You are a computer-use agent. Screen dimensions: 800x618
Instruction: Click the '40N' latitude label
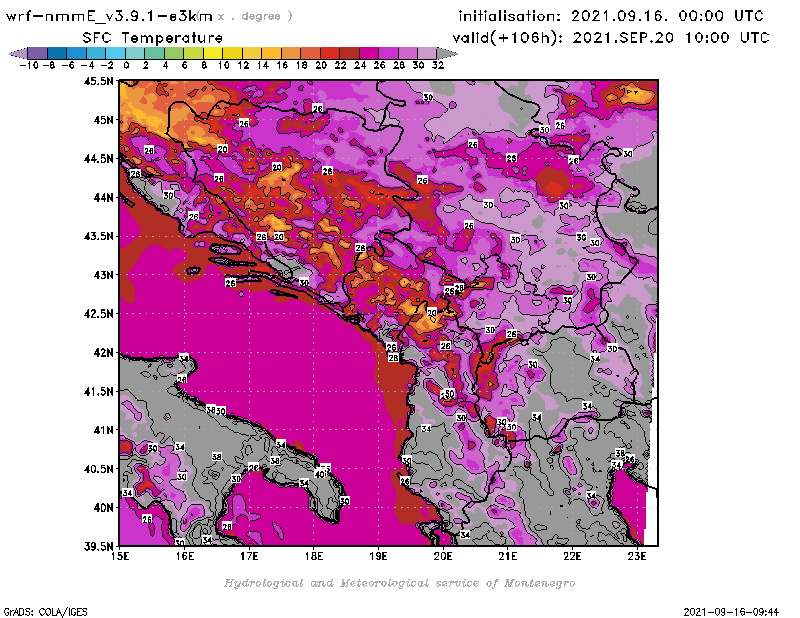(103, 508)
